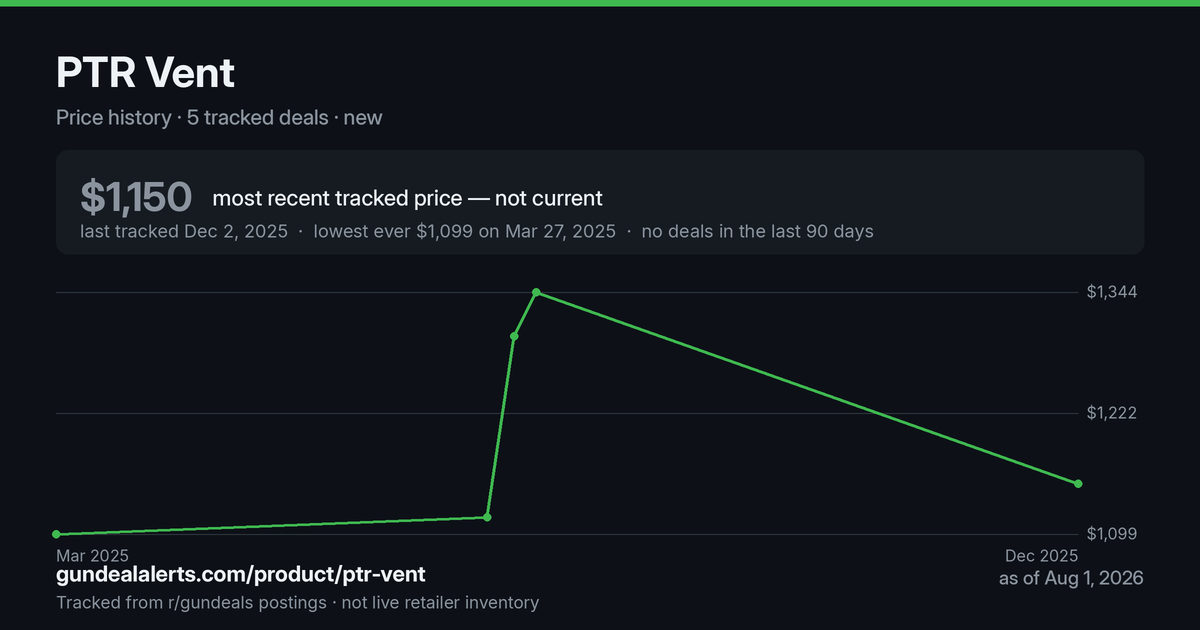Select the $1,344 peak data point
This screenshot has height=630, width=1200.
pyautogui.click(x=537, y=292)
